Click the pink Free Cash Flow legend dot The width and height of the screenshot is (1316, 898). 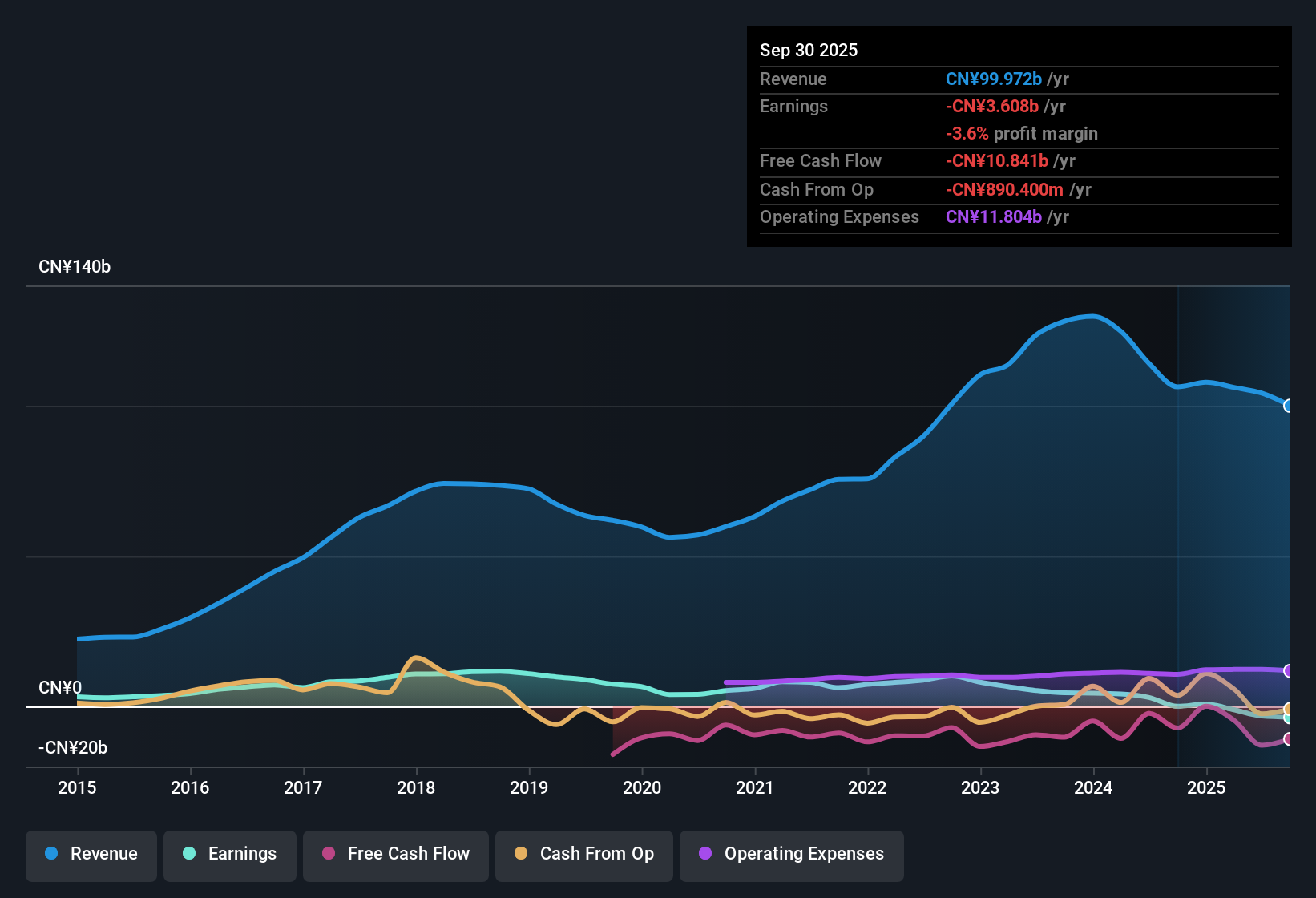coord(328,854)
